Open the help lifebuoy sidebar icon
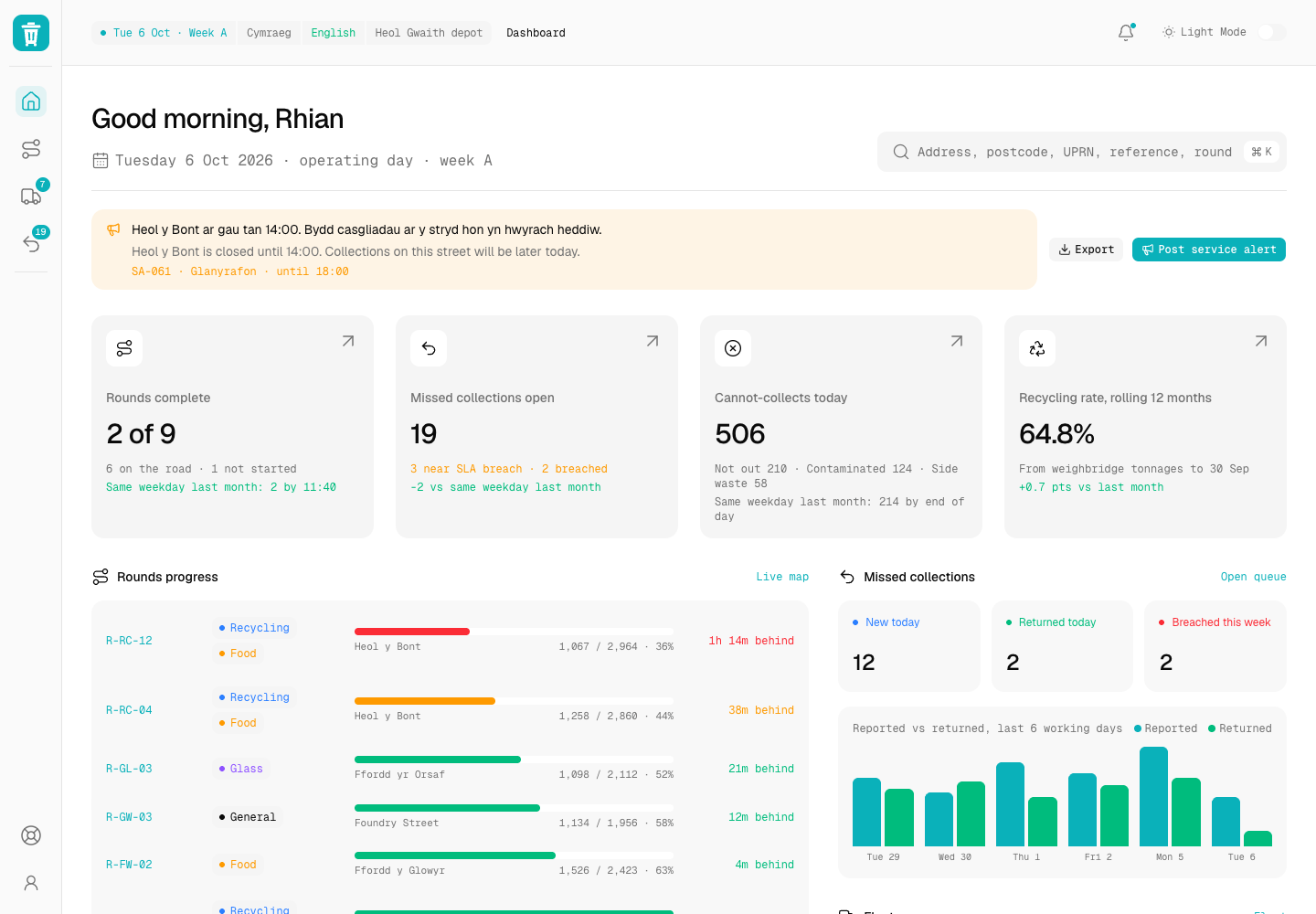This screenshot has width=1316, height=914. point(31,835)
